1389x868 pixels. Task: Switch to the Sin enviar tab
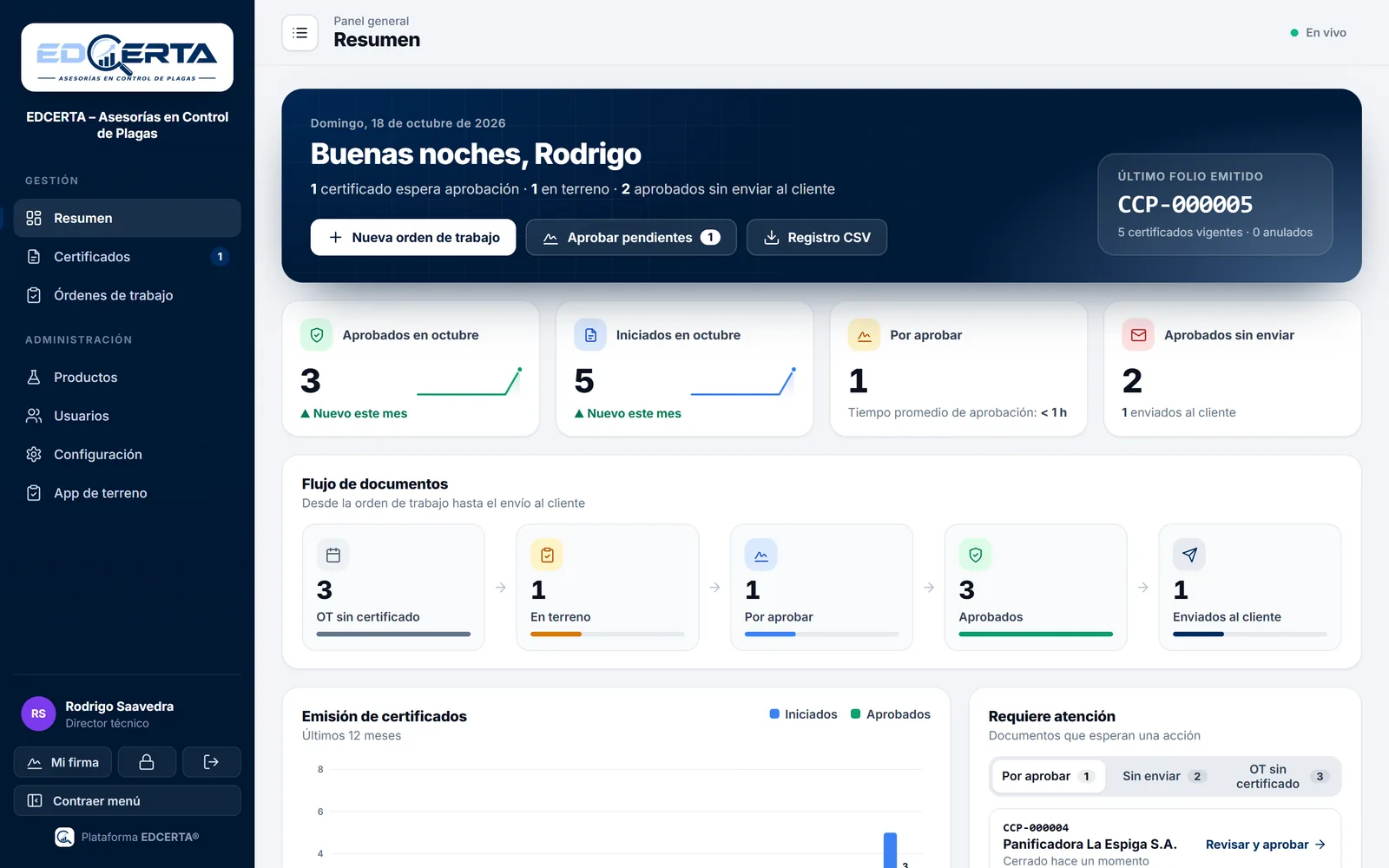[x=1164, y=776]
